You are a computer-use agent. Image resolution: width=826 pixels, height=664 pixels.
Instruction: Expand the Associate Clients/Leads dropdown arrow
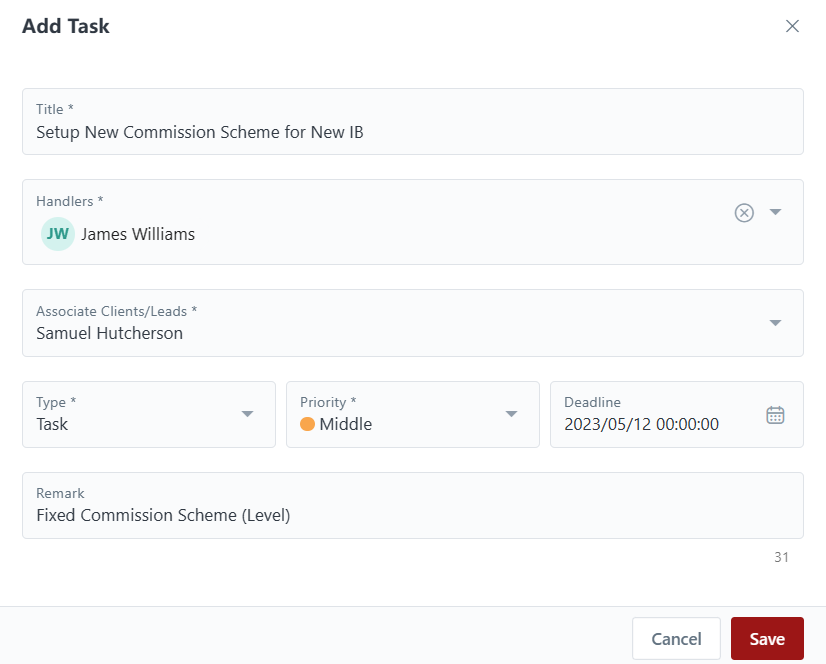point(775,323)
